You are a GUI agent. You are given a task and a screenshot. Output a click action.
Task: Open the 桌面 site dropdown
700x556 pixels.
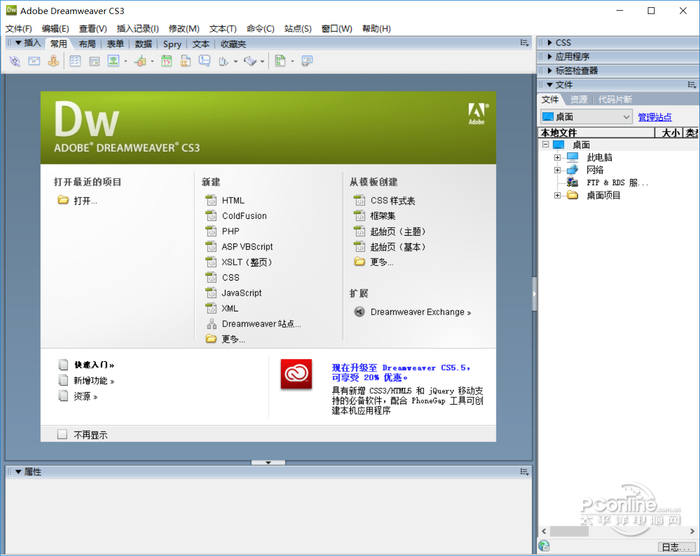coord(586,117)
